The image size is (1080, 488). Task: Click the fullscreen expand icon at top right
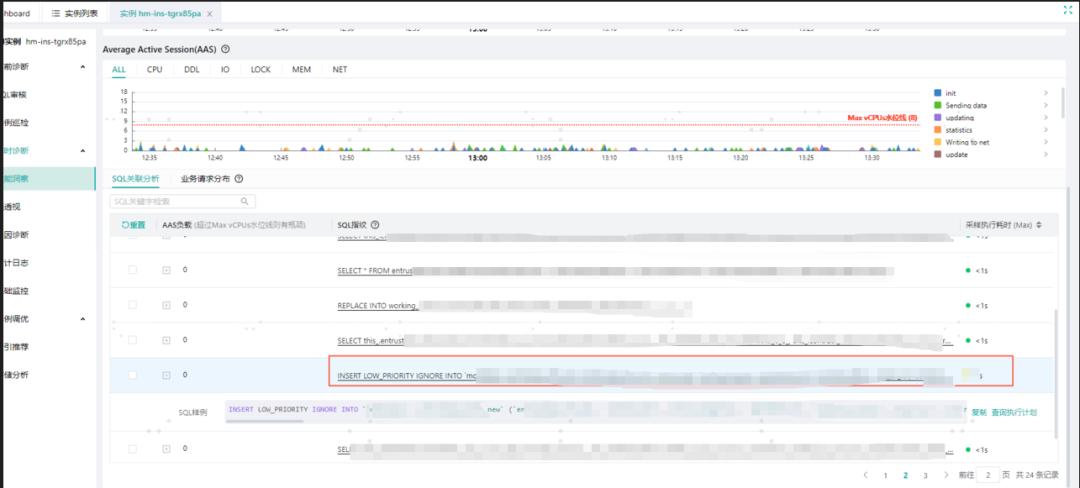pos(1068,10)
